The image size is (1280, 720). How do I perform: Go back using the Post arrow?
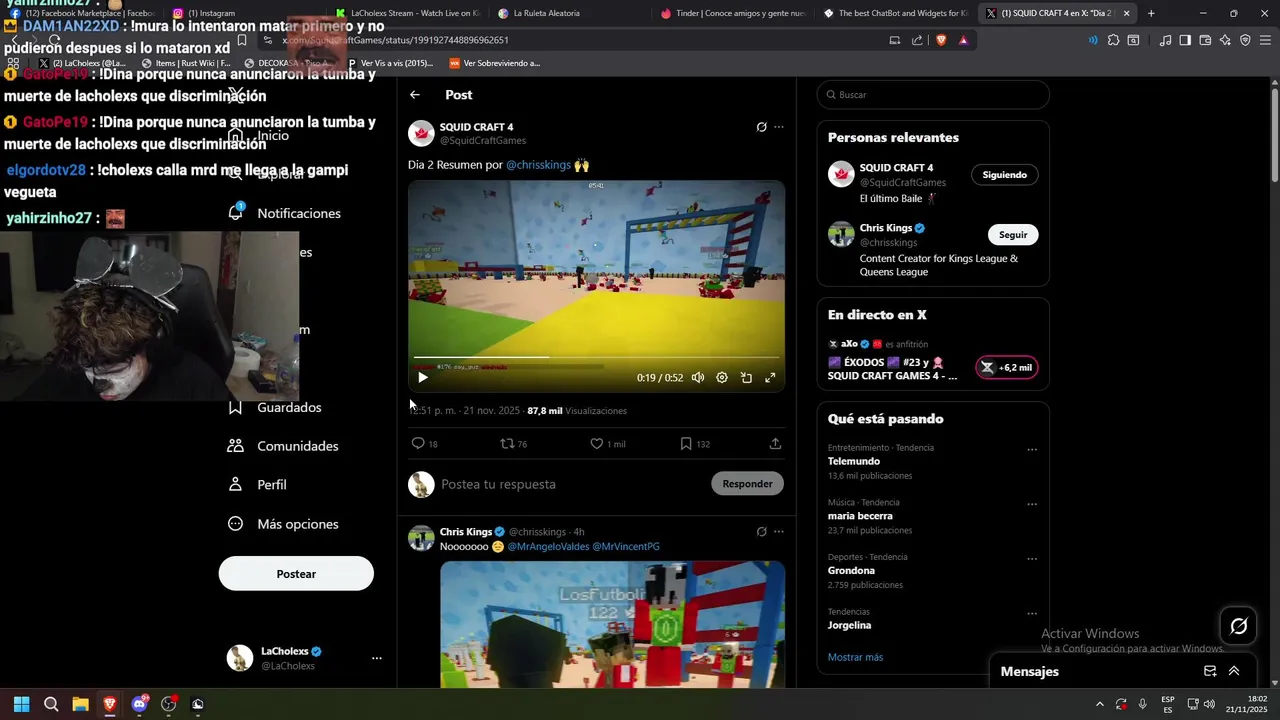click(415, 95)
